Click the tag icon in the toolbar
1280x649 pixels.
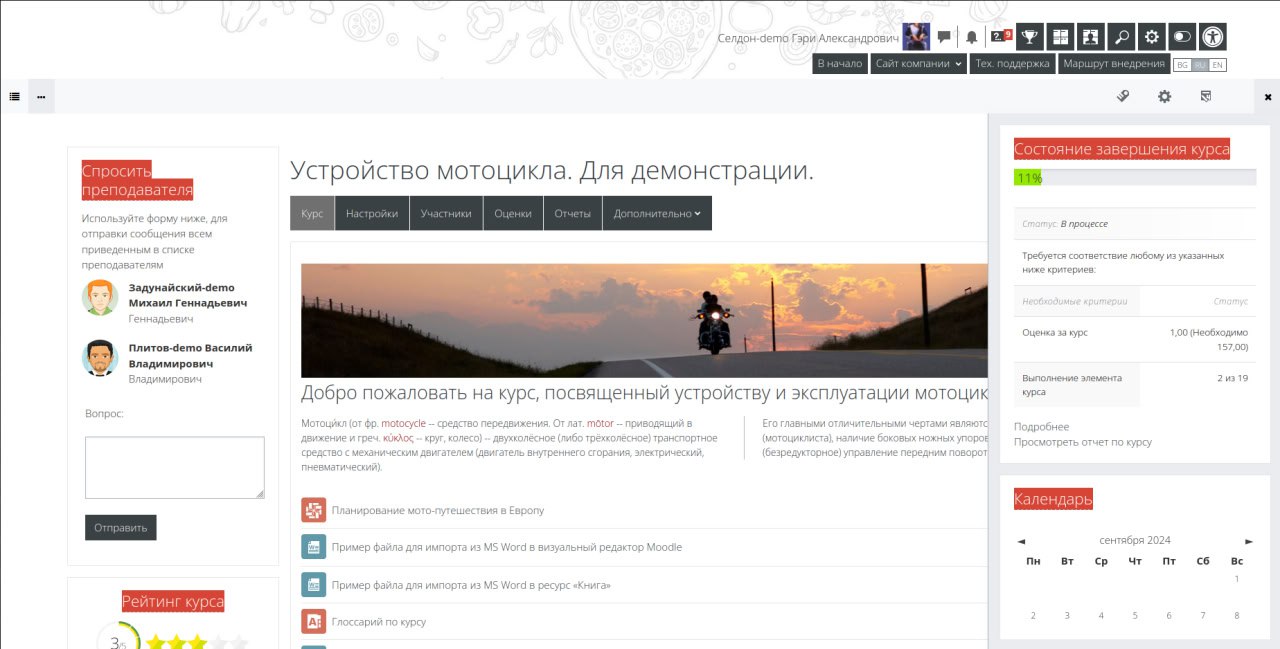1123,96
